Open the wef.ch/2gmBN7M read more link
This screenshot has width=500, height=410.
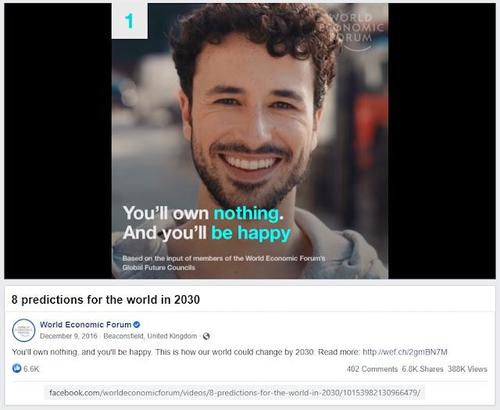click(x=405, y=352)
